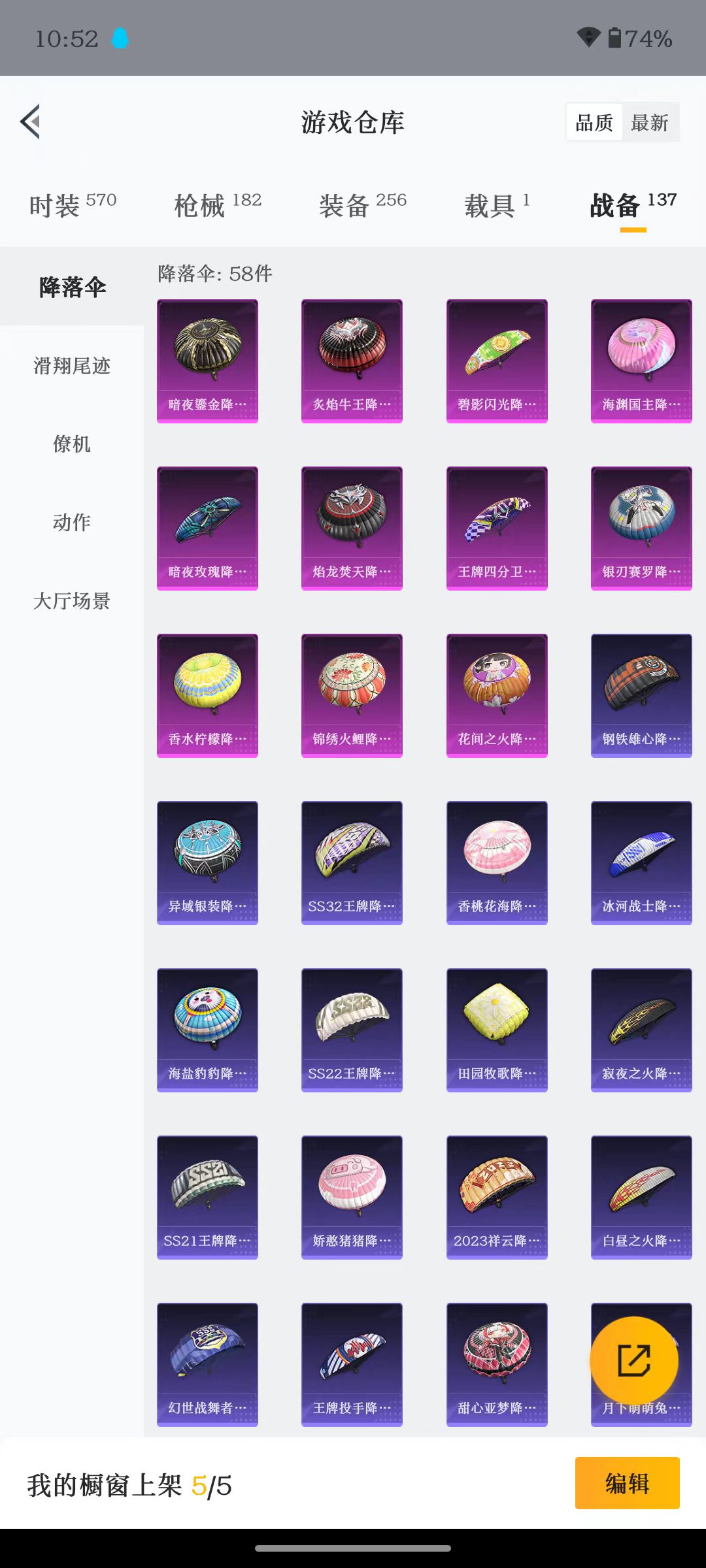Switch sorting to 最新
The image size is (706, 1568).
click(x=650, y=122)
